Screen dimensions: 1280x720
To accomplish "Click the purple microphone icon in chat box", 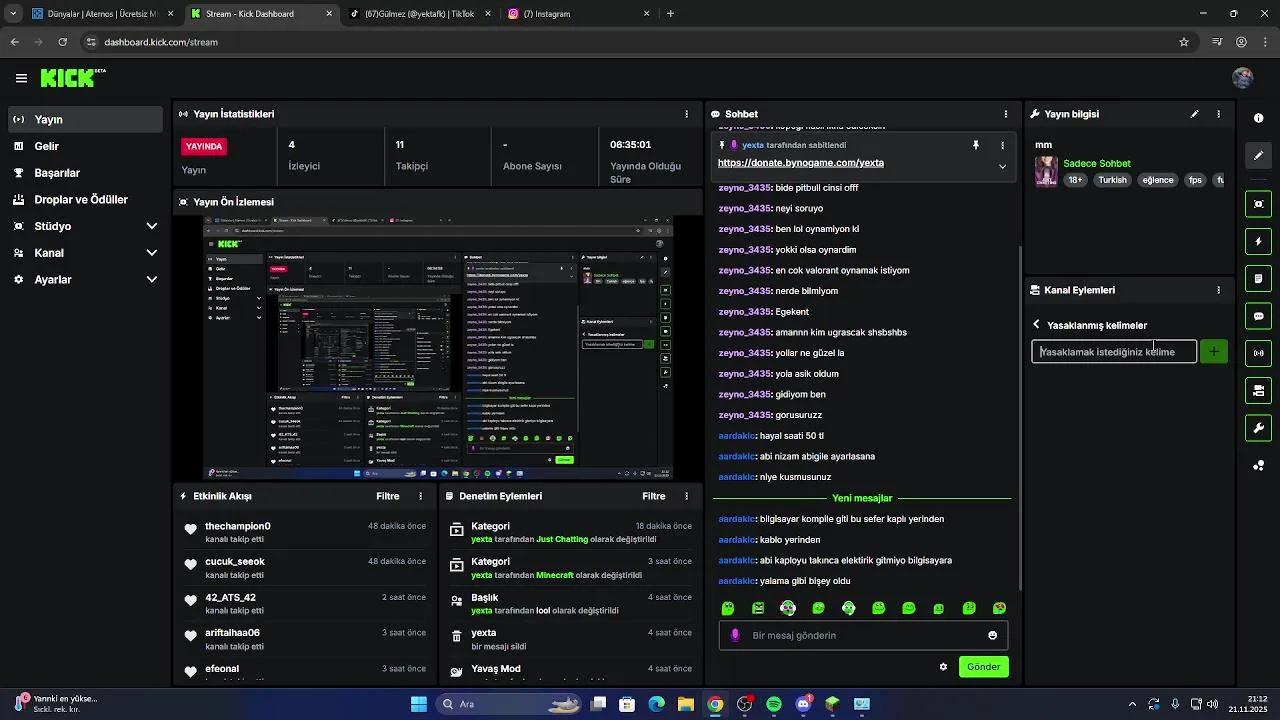I will point(735,635).
